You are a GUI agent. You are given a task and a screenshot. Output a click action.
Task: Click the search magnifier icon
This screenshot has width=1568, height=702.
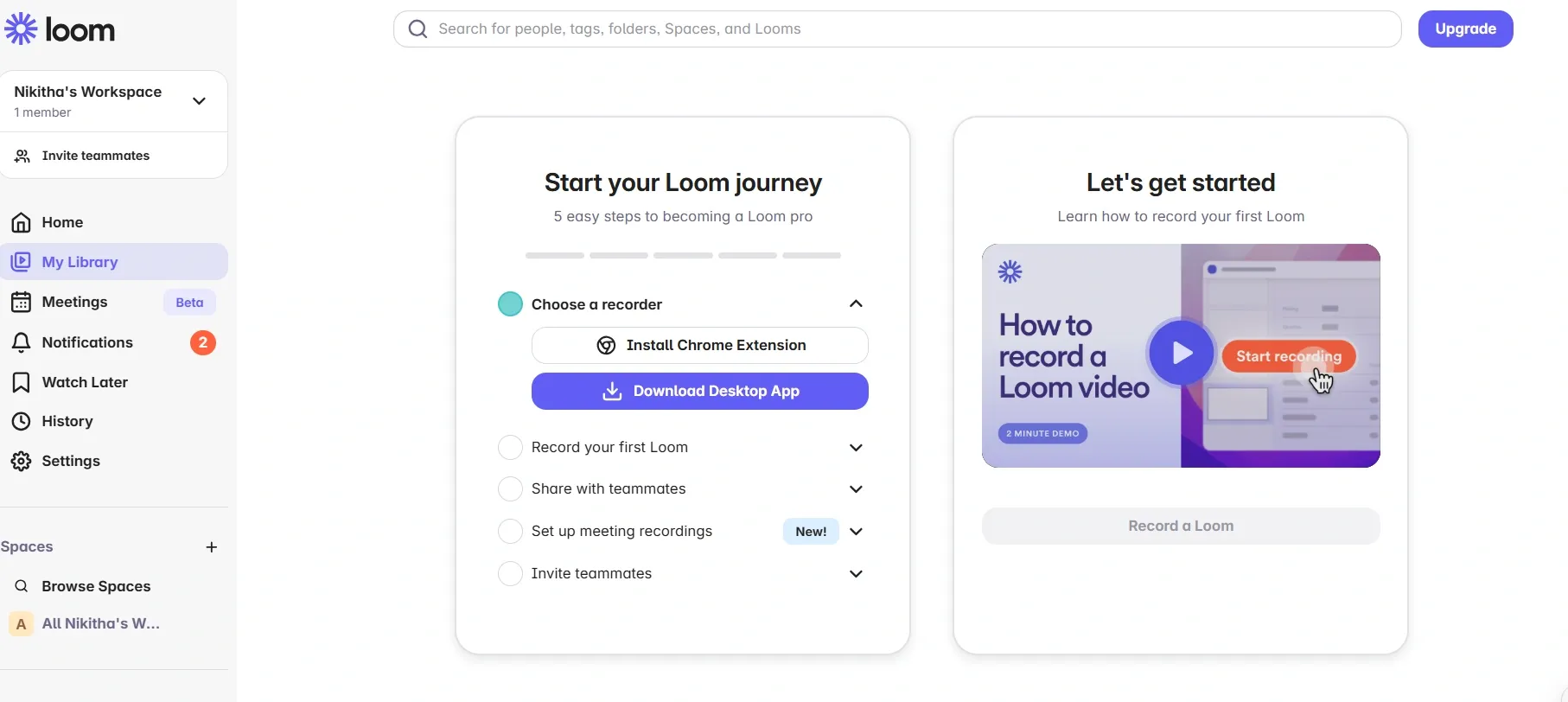pos(418,29)
